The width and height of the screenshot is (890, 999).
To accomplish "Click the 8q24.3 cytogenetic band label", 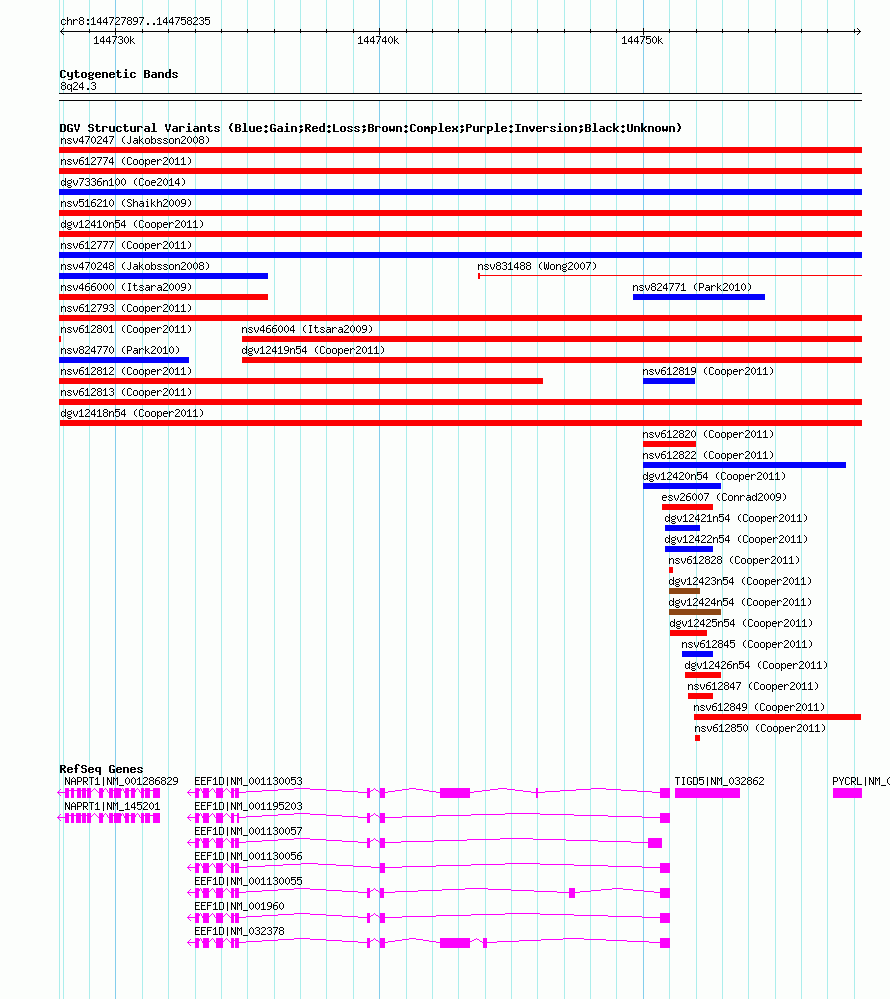I will (78, 87).
